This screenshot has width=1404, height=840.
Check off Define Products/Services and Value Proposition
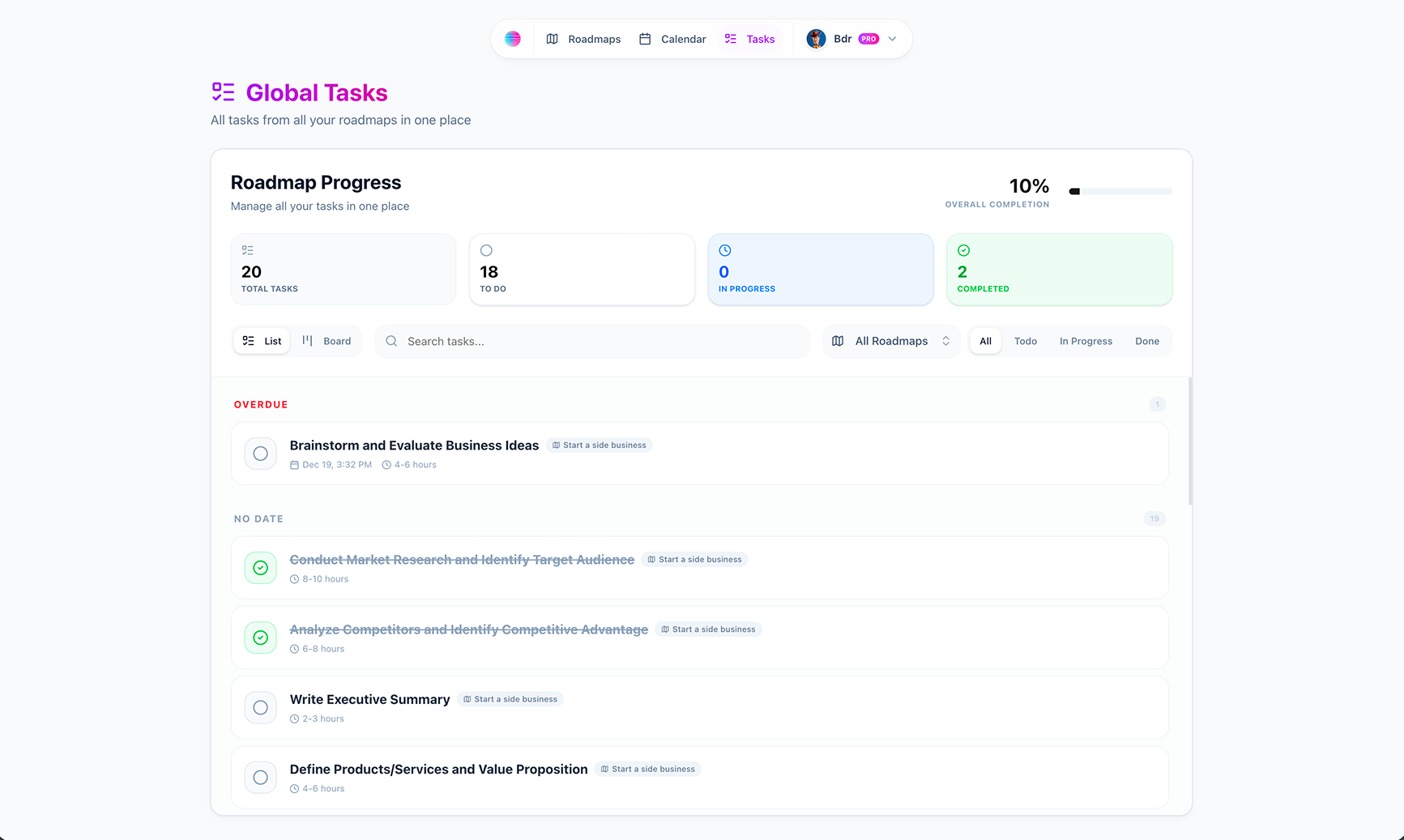point(260,777)
